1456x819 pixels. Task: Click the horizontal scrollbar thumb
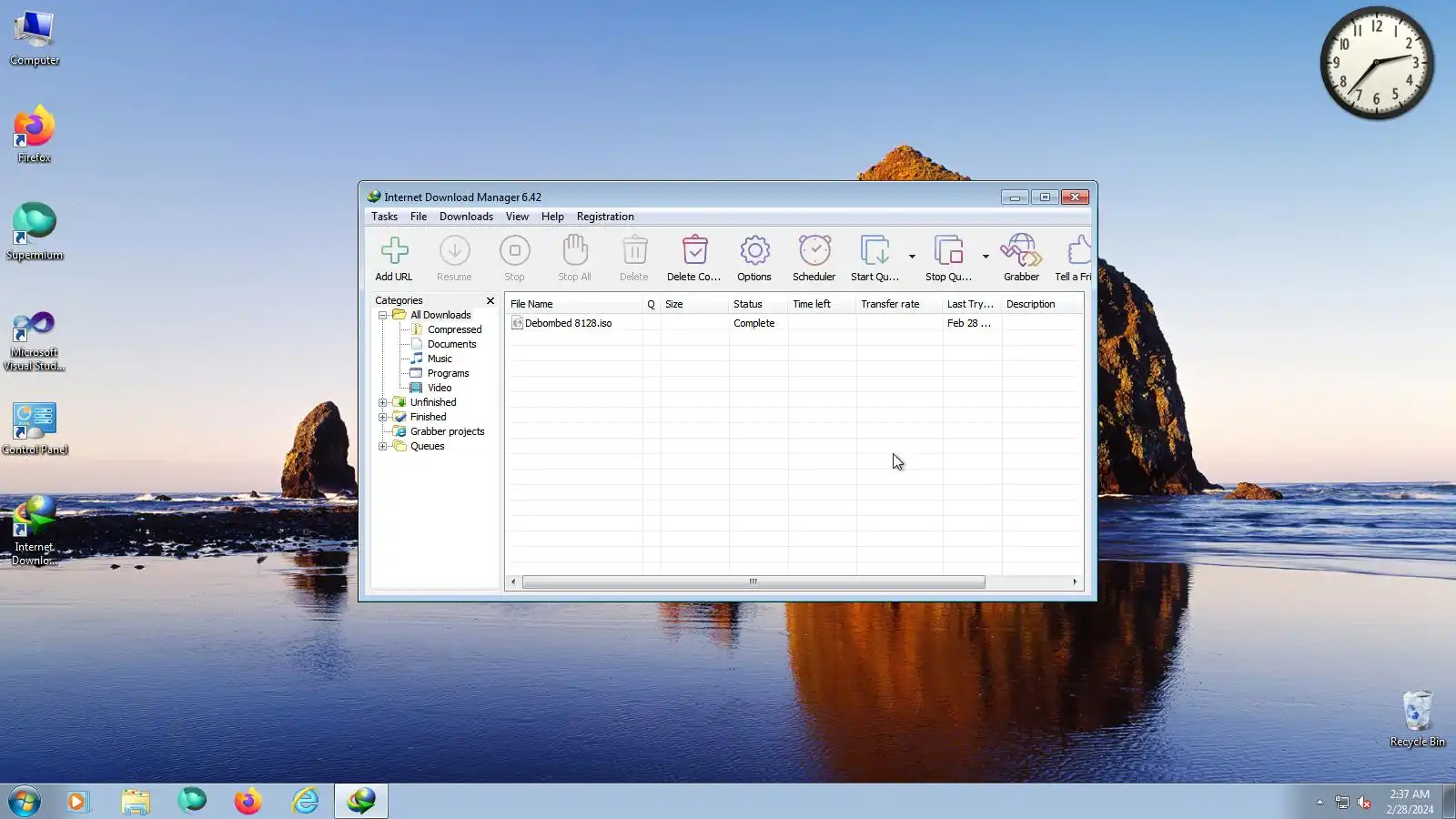[x=753, y=581]
